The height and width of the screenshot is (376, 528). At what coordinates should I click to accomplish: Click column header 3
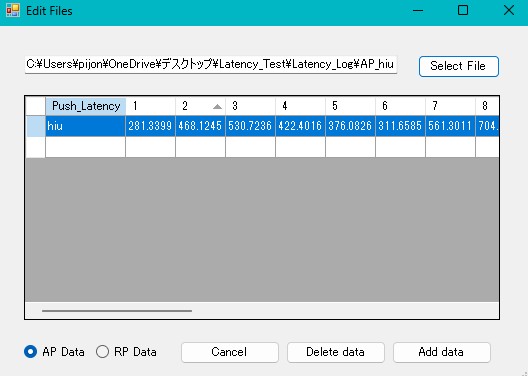(250, 106)
